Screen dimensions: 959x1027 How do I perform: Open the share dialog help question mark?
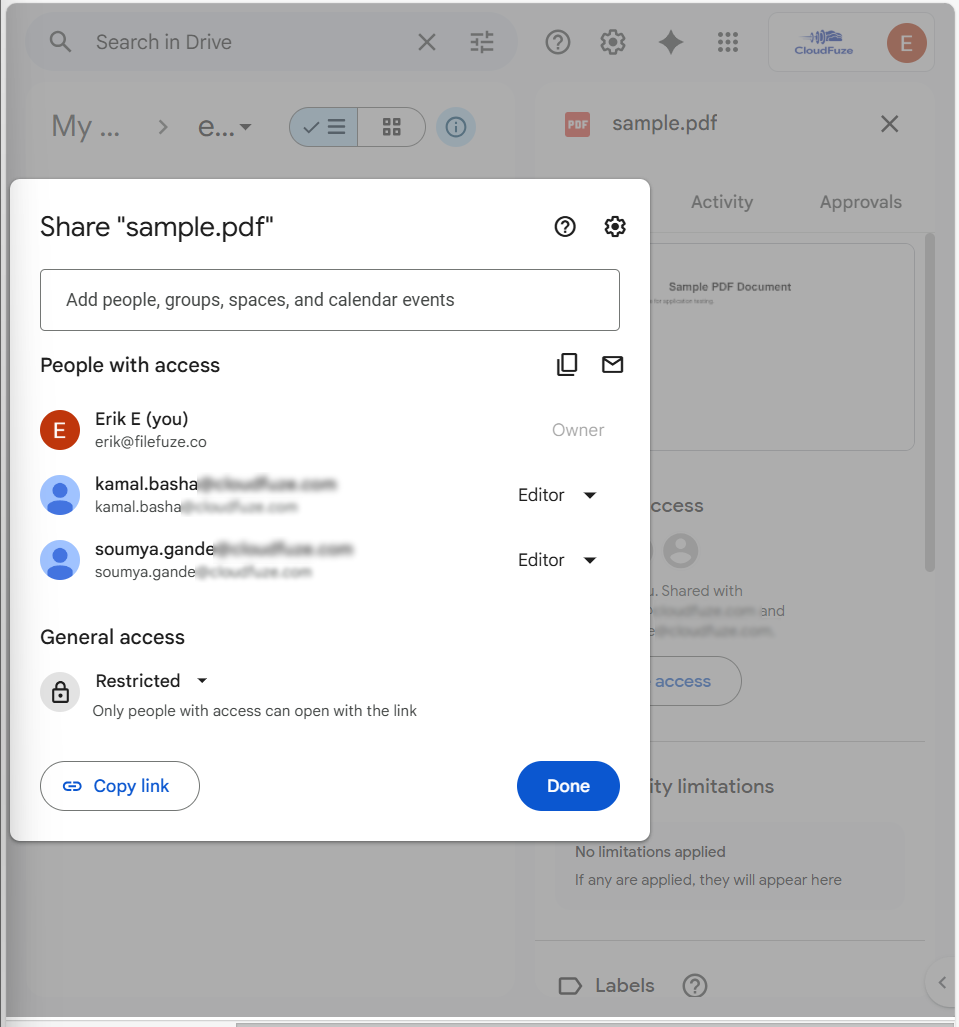565,227
